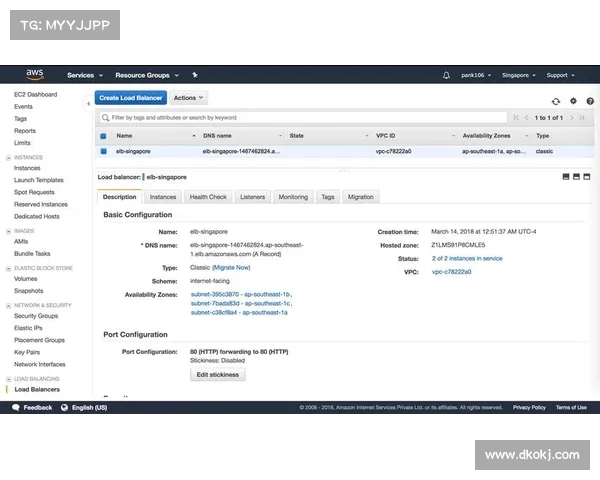This screenshot has height=480, width=600.
Task: Open the Services dropdown
Action: tap(85, 75)
